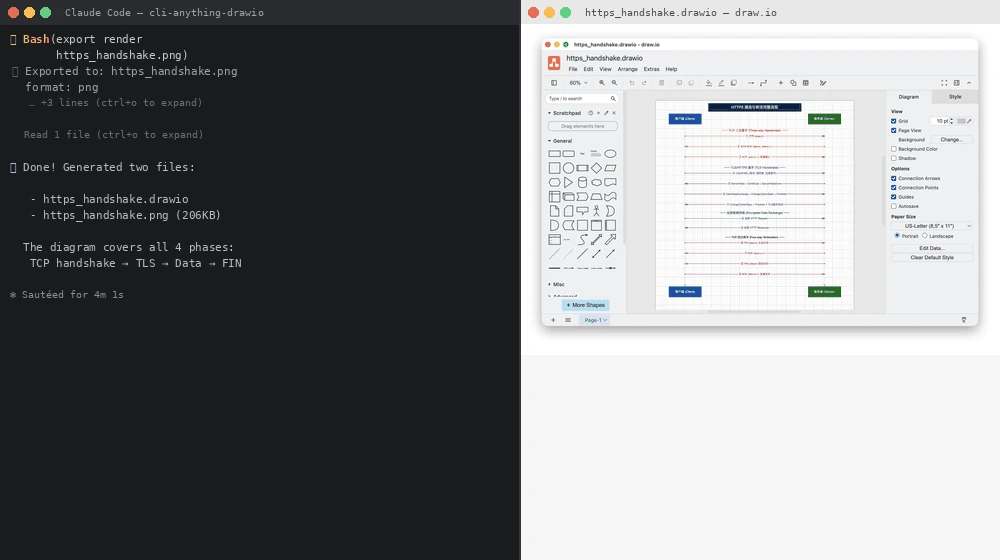
Task: Adjust the grid size stepper arrows
Action: click(952, 121)
